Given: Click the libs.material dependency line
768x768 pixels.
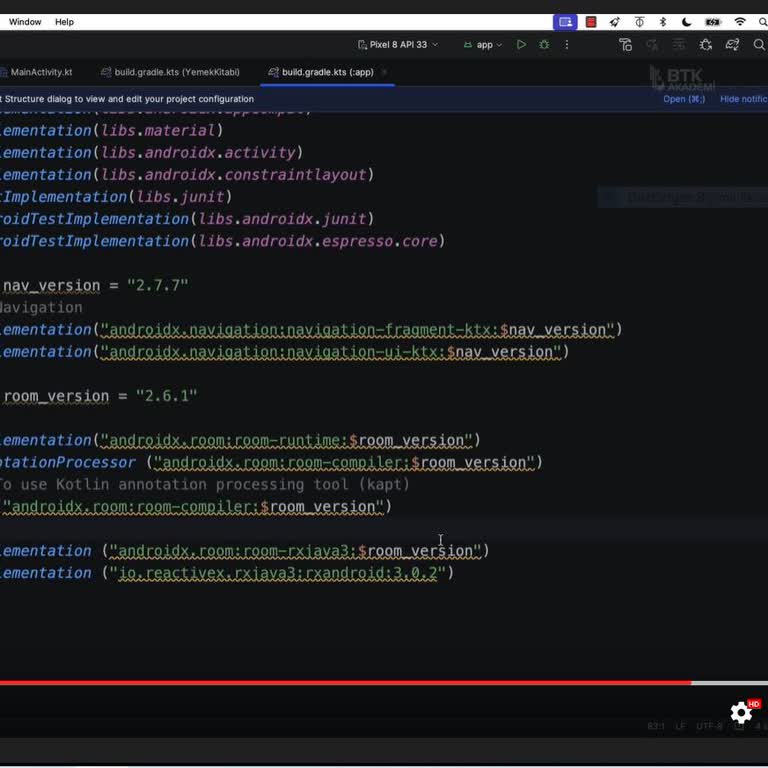Looking at the screenshot, I should 111,130.
